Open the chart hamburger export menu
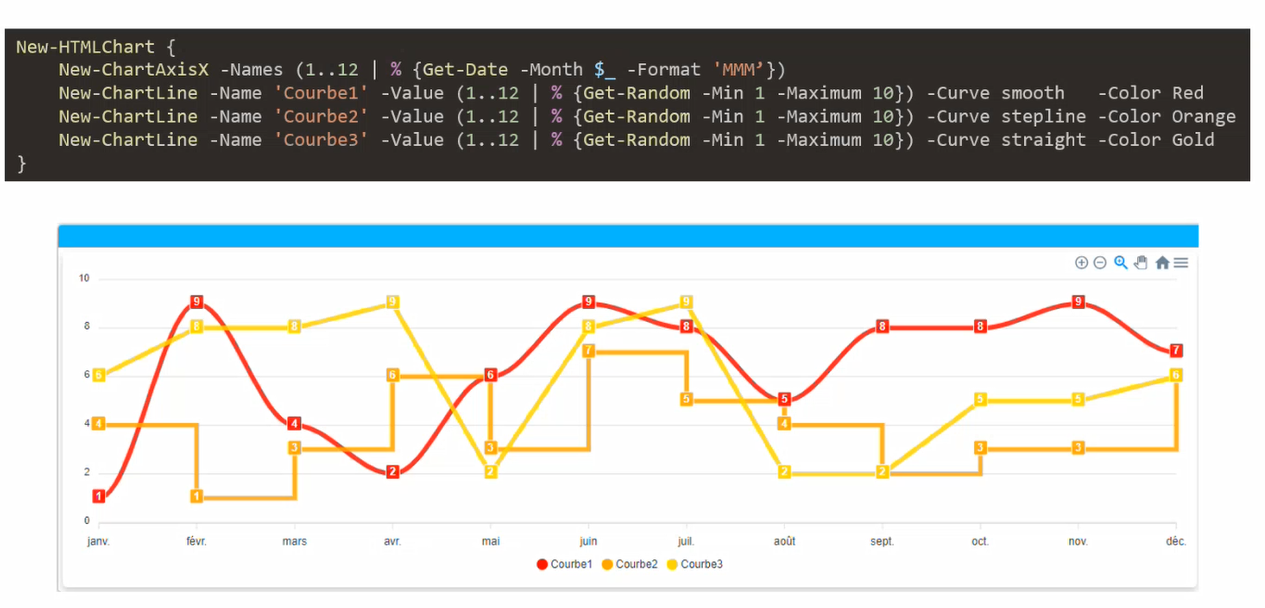This screenshot has width=1265, height=608. pyautogui.click(x=1181, y=263)
